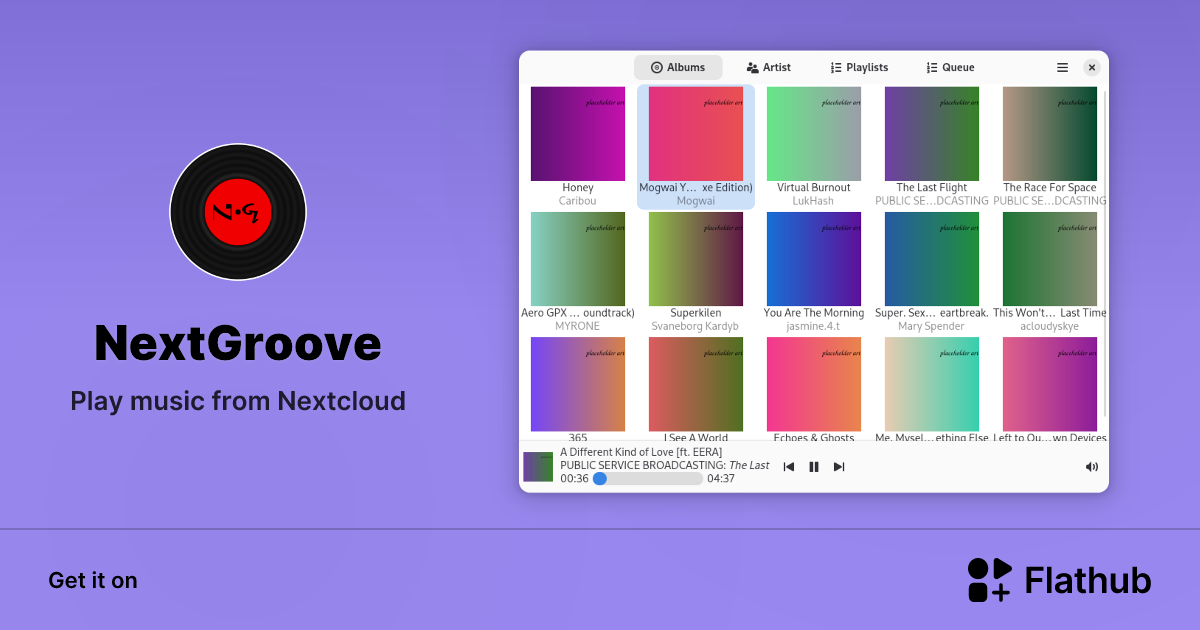Image resolution: width=1200 pixels, height=630 pixels.
Task: Click the Artist icon in the header
Action: (x=752, y=67)
